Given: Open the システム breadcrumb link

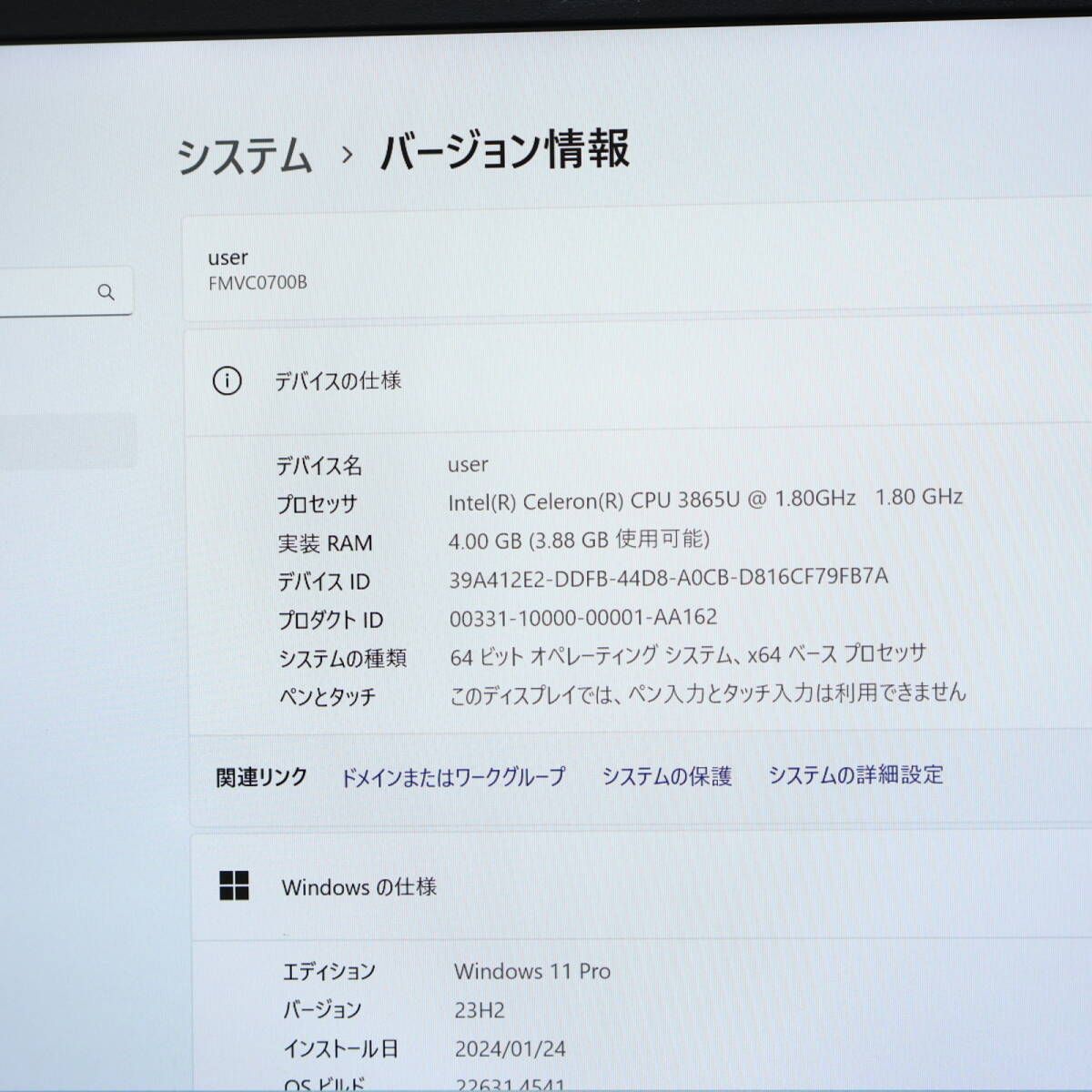Looking at the screenshot, I should coord(244,157).
